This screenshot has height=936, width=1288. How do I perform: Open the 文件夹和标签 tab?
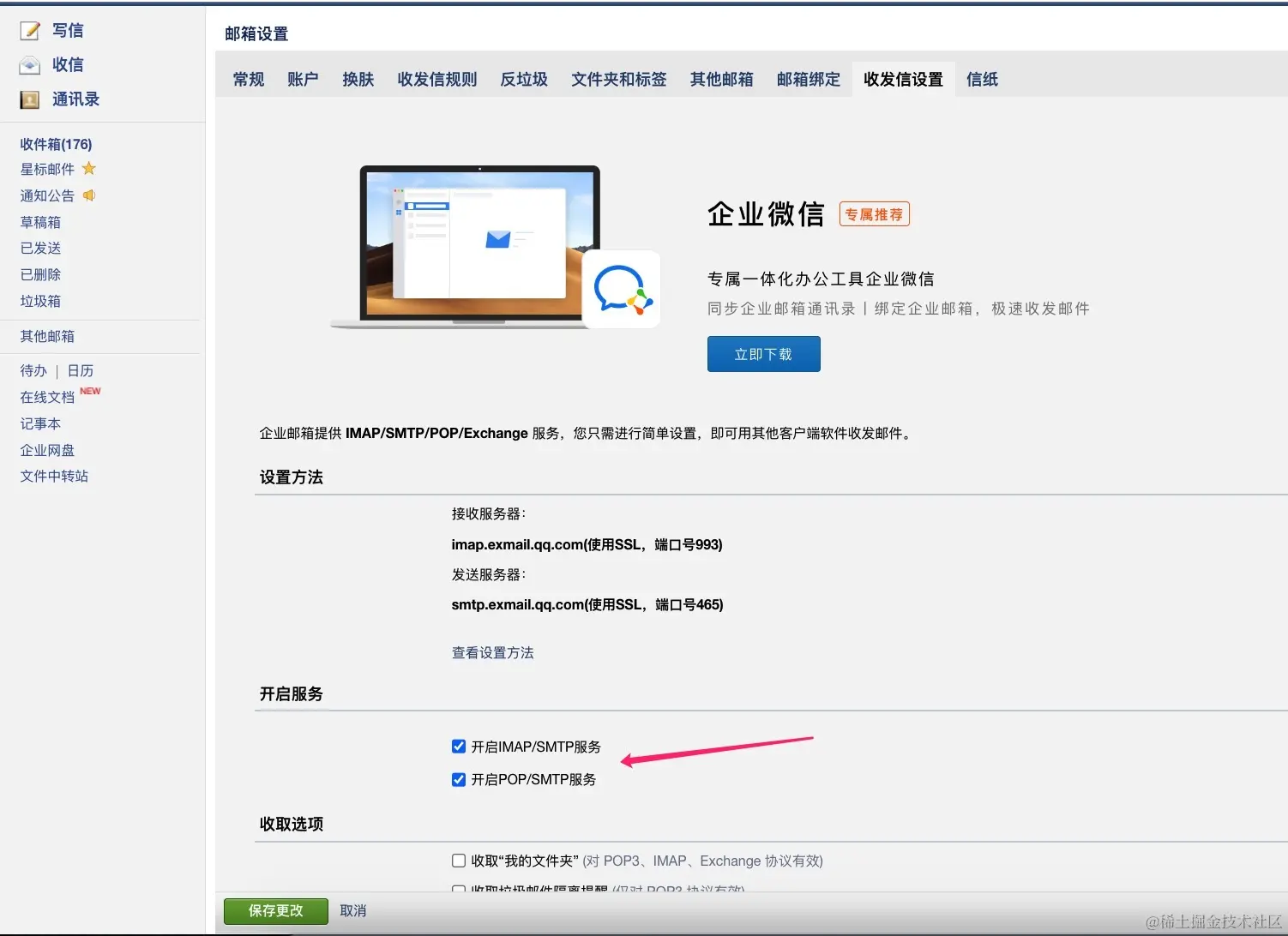(x=619, y=79)
